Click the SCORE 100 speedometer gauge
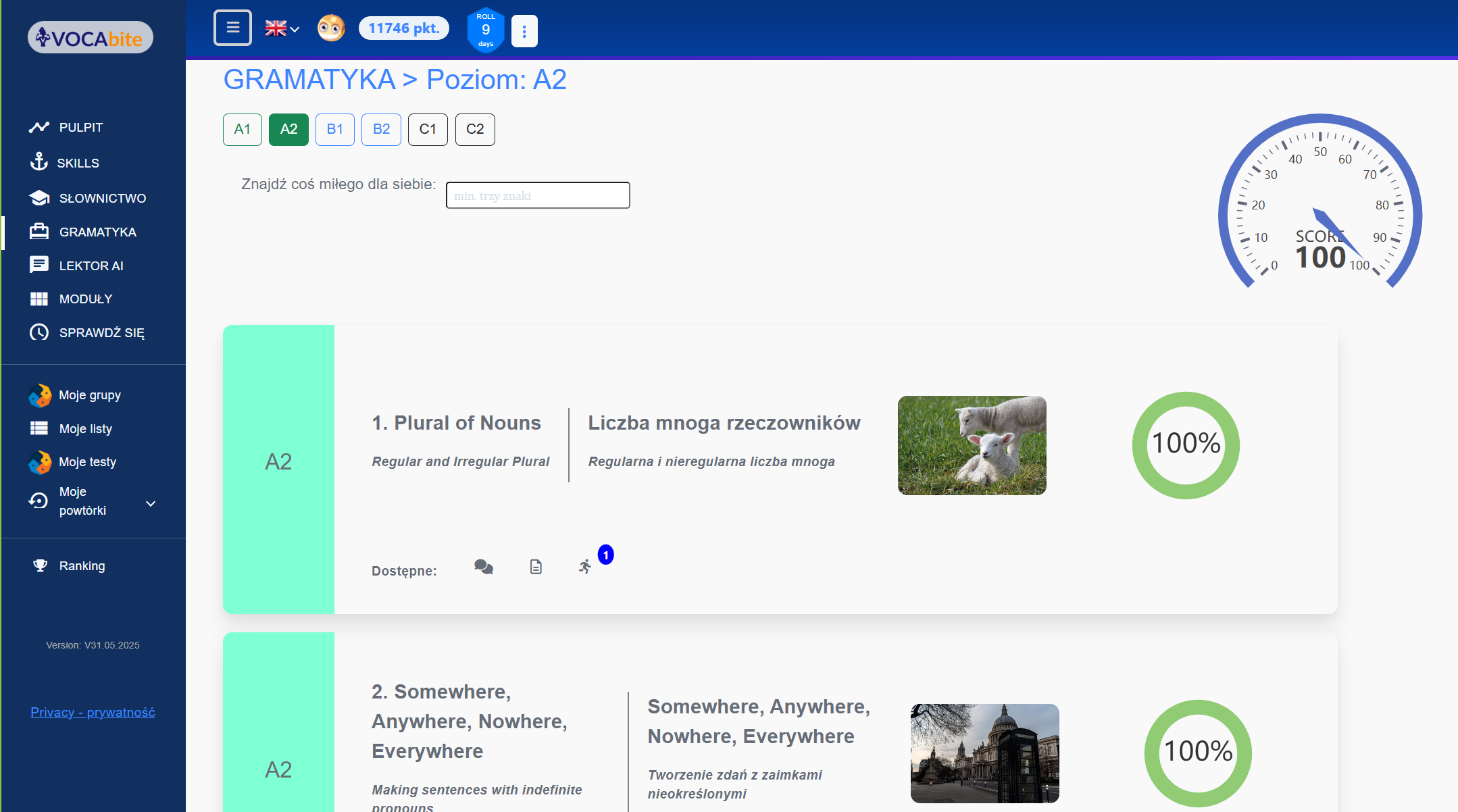1458x812 pixels. (1320, 203)
